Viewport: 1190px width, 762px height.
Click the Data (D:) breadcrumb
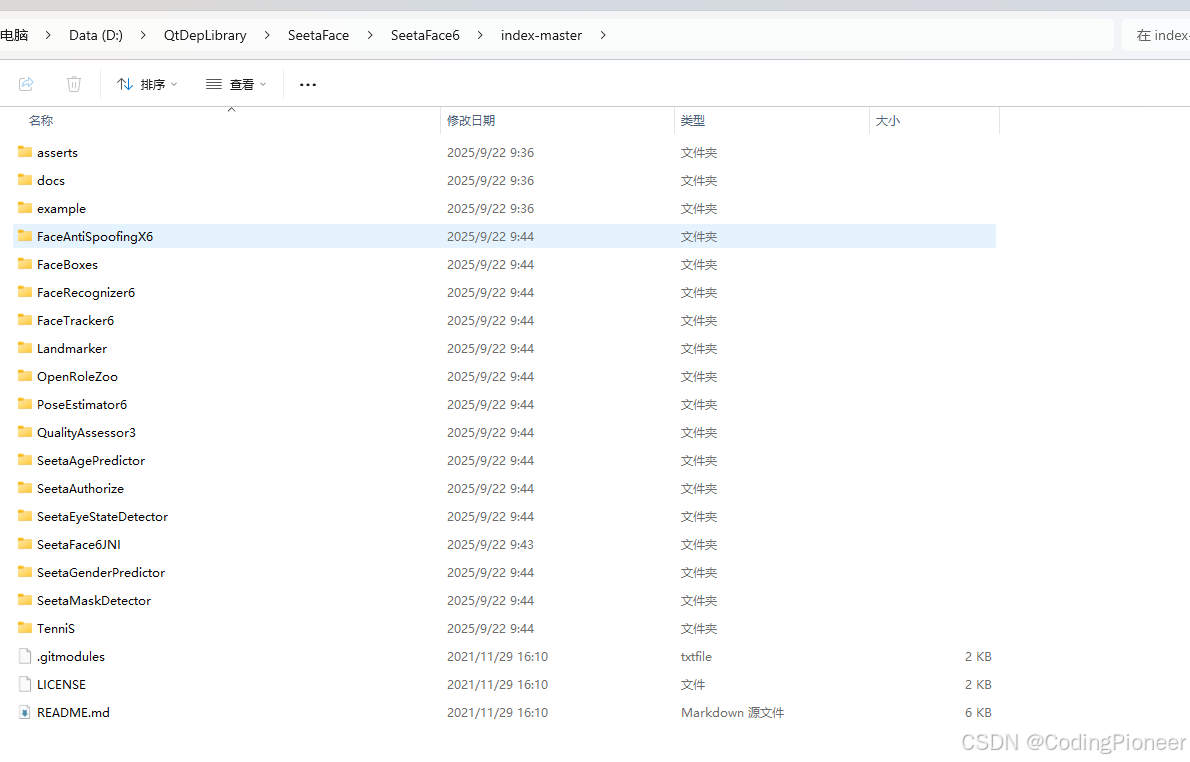pyautogui.click(x=96, y=35)
